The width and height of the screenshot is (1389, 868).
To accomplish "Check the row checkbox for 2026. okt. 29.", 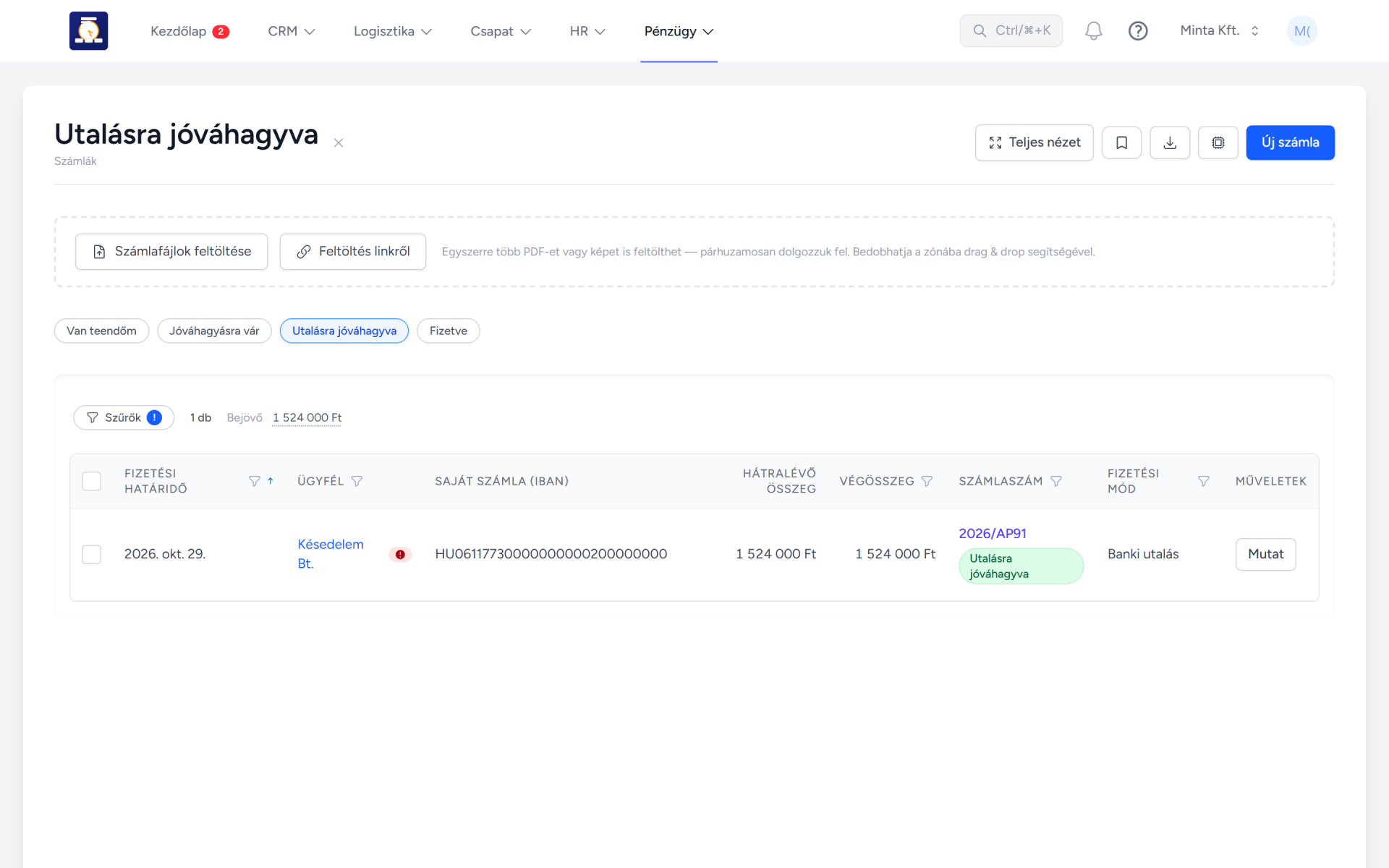I will click(x=92, y=555).
